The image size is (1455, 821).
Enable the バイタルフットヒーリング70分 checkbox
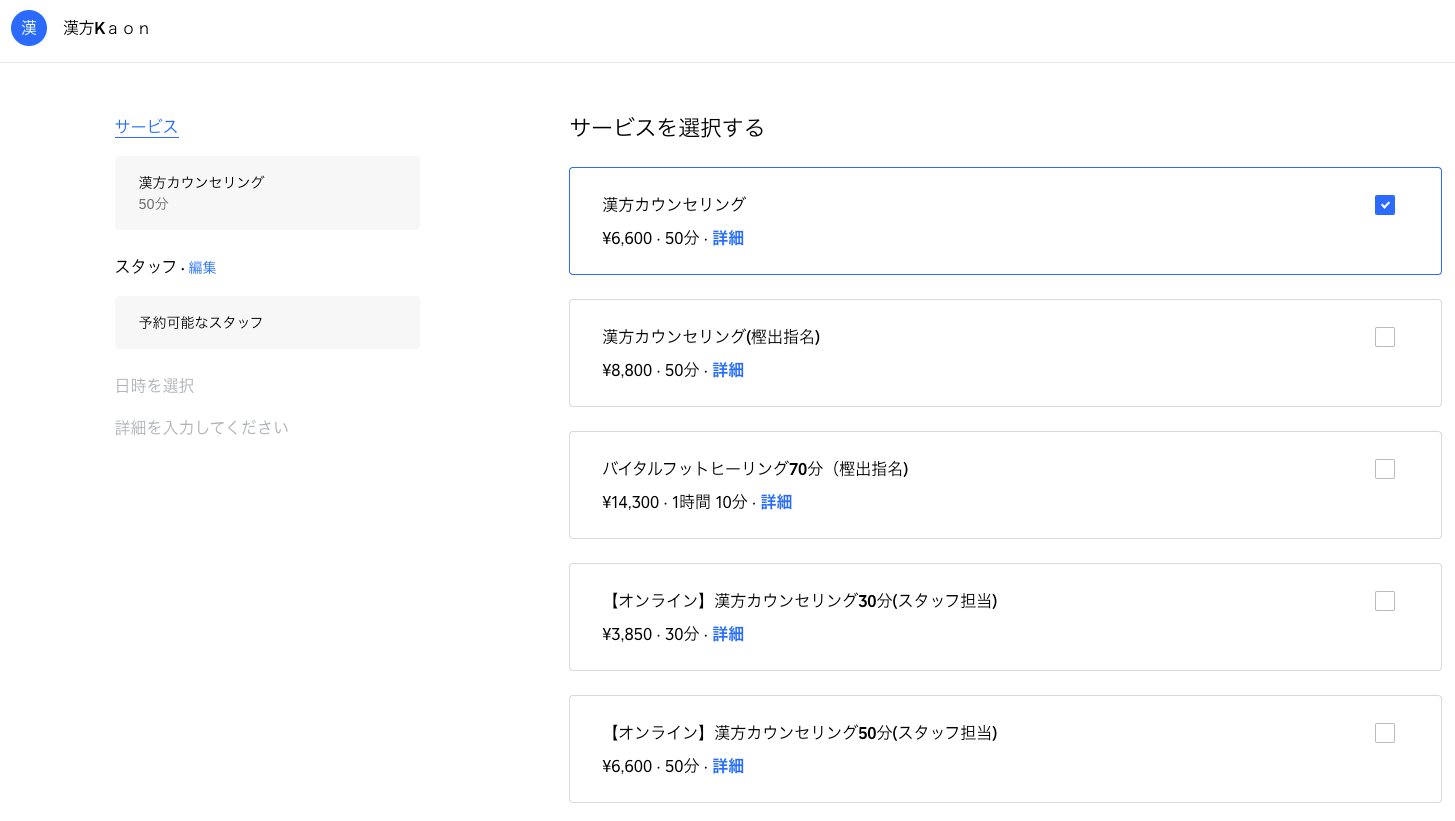(1385, 469)
